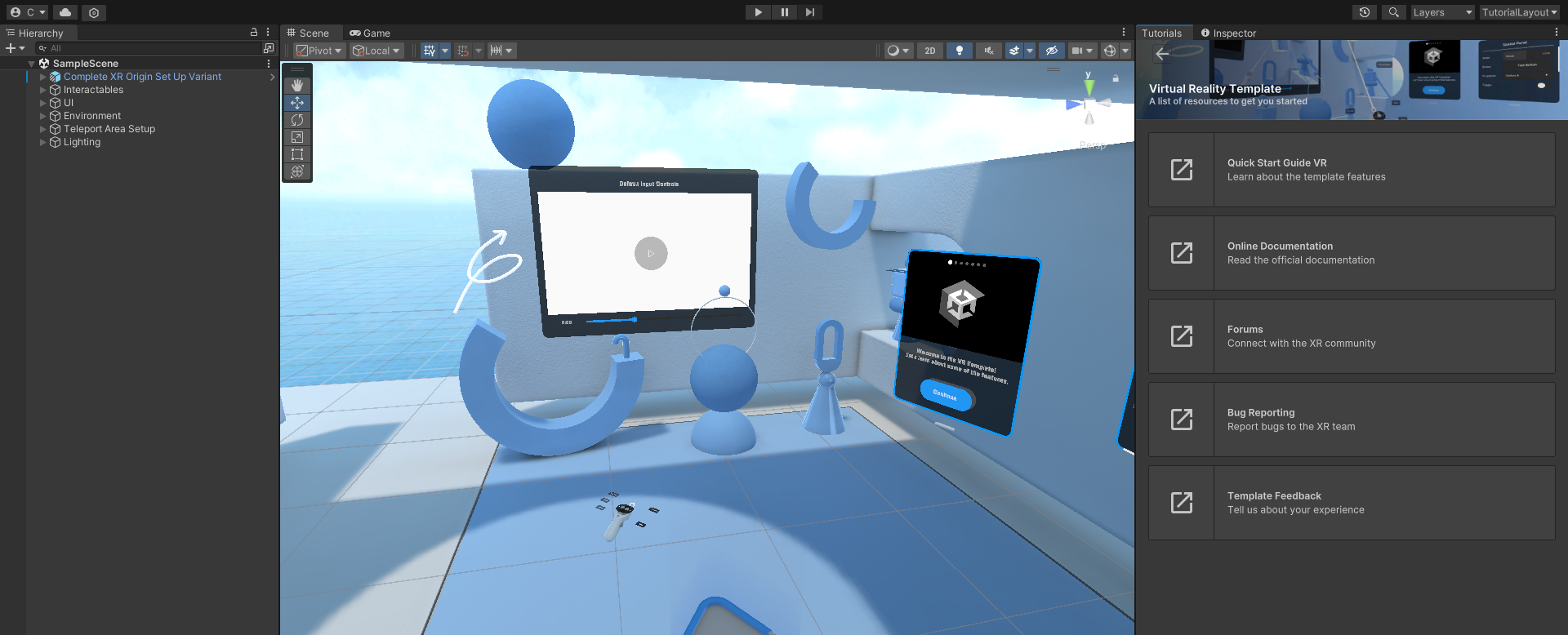Toggle grid snapping in Scene toolbar
The width and height of the screenshot is (1568, 635).
click(430, 51)
